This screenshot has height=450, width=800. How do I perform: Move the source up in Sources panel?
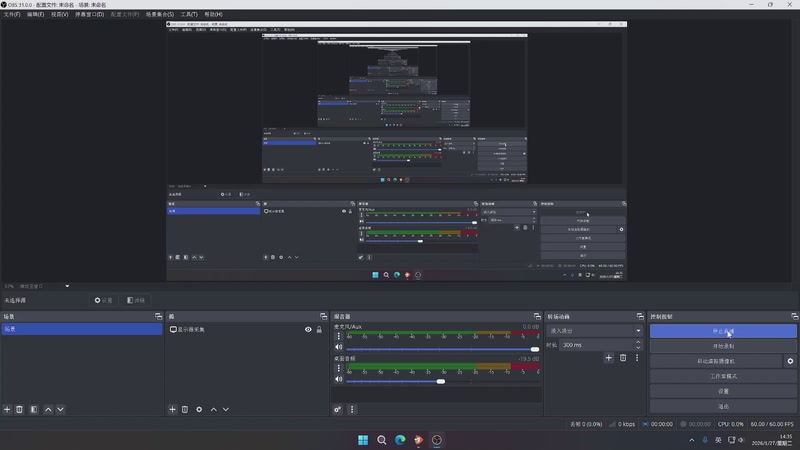(x=214, y=409)
